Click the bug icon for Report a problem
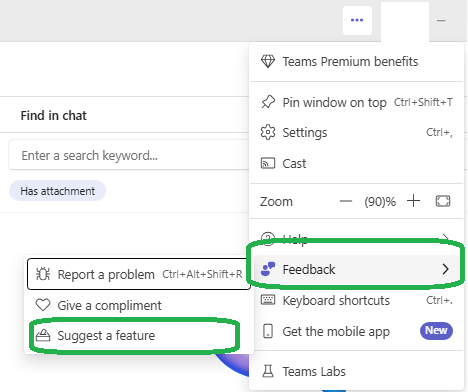The image size is (468, 392). pos(43,274)
